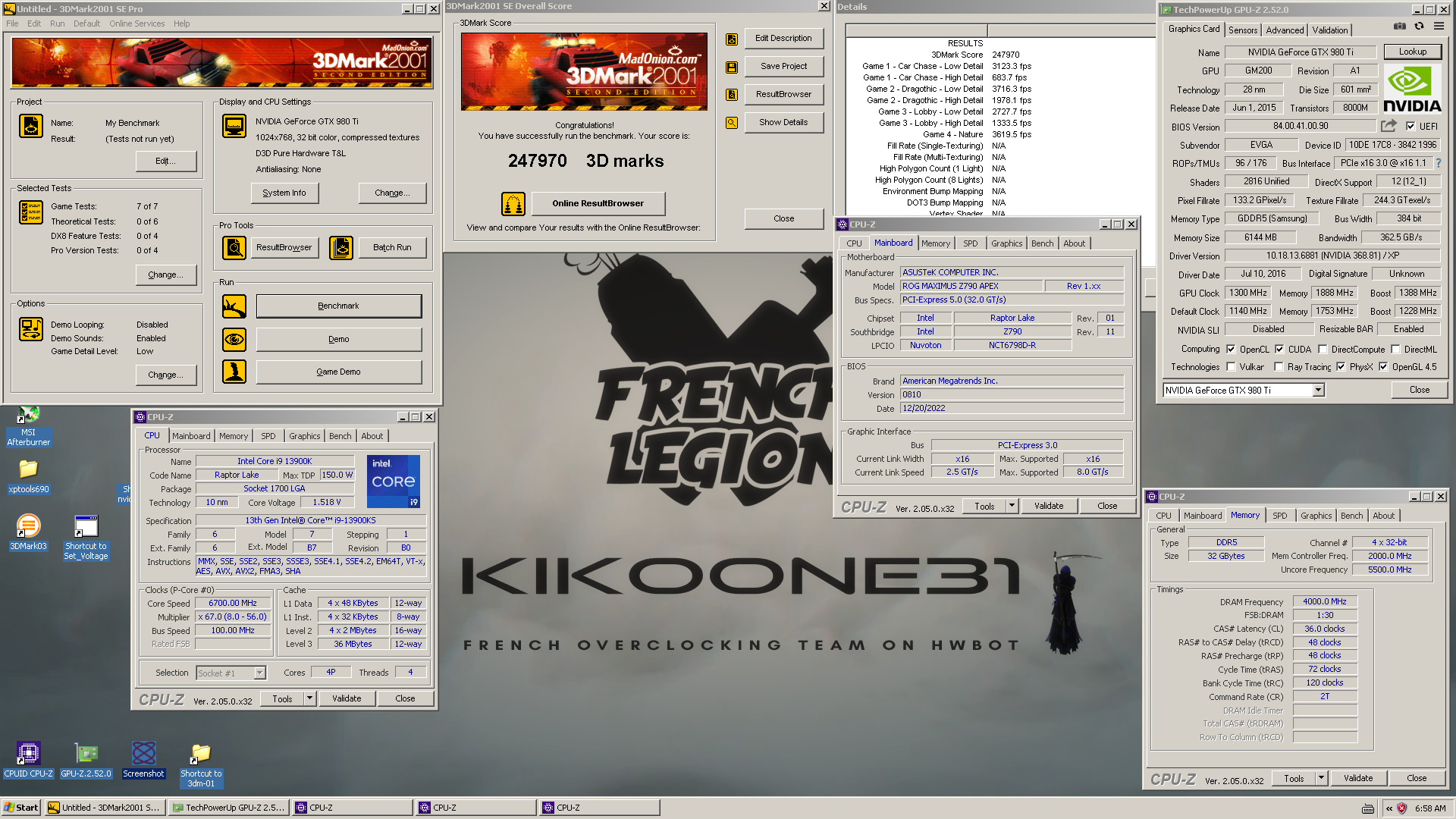Expand Tools dropdown arrow in CPU-Z Memory window
Image resolution: width=1456 pixels, height=819 pixels.
click(x=1321, y=778)
